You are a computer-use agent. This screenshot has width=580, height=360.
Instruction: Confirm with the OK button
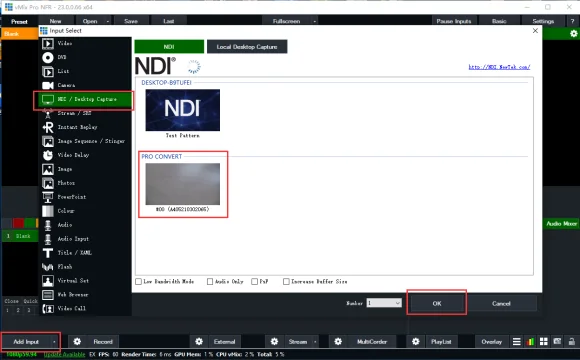coord(437,303)
